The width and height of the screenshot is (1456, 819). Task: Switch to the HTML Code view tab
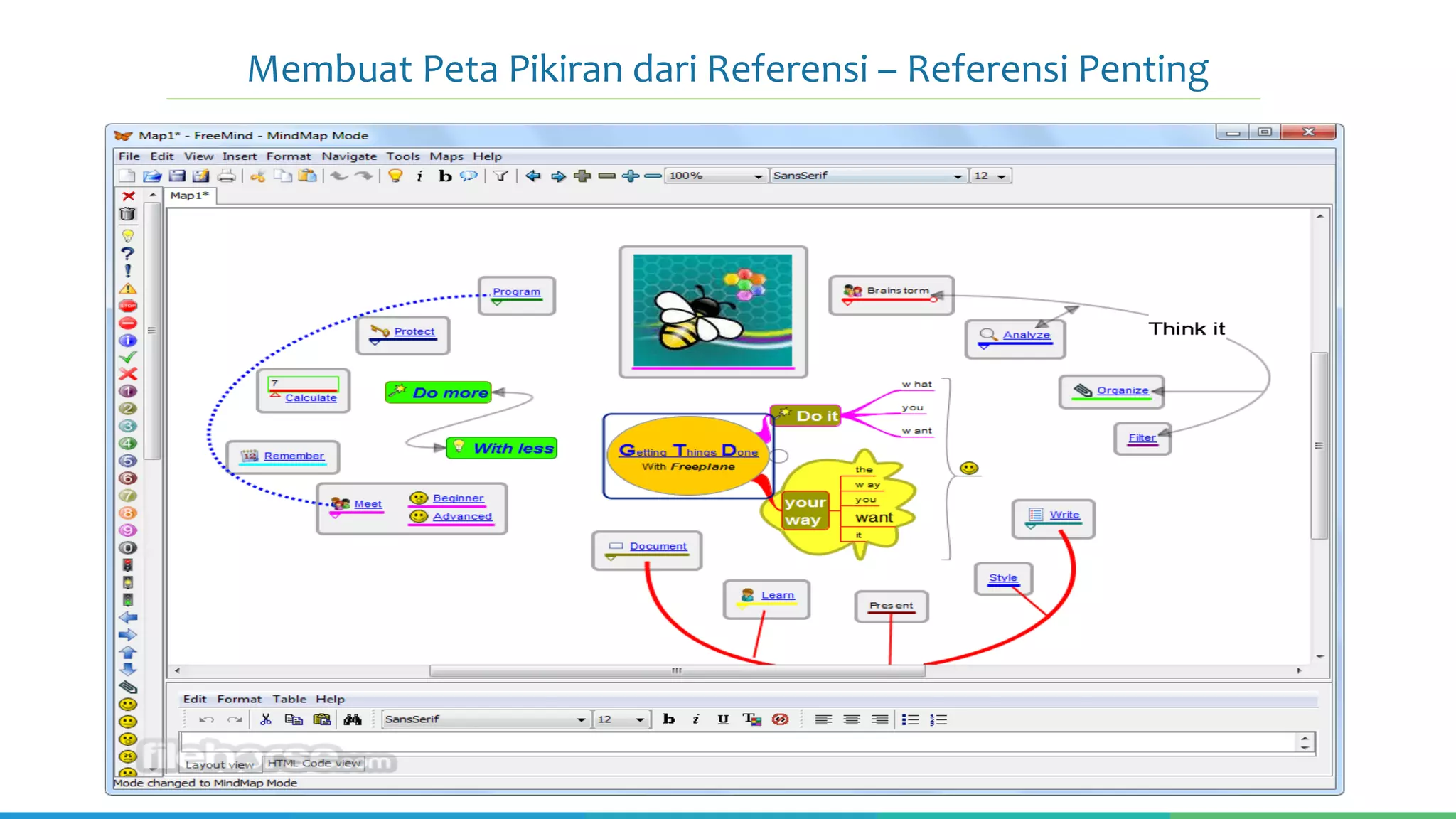click(x=314, y=764)
